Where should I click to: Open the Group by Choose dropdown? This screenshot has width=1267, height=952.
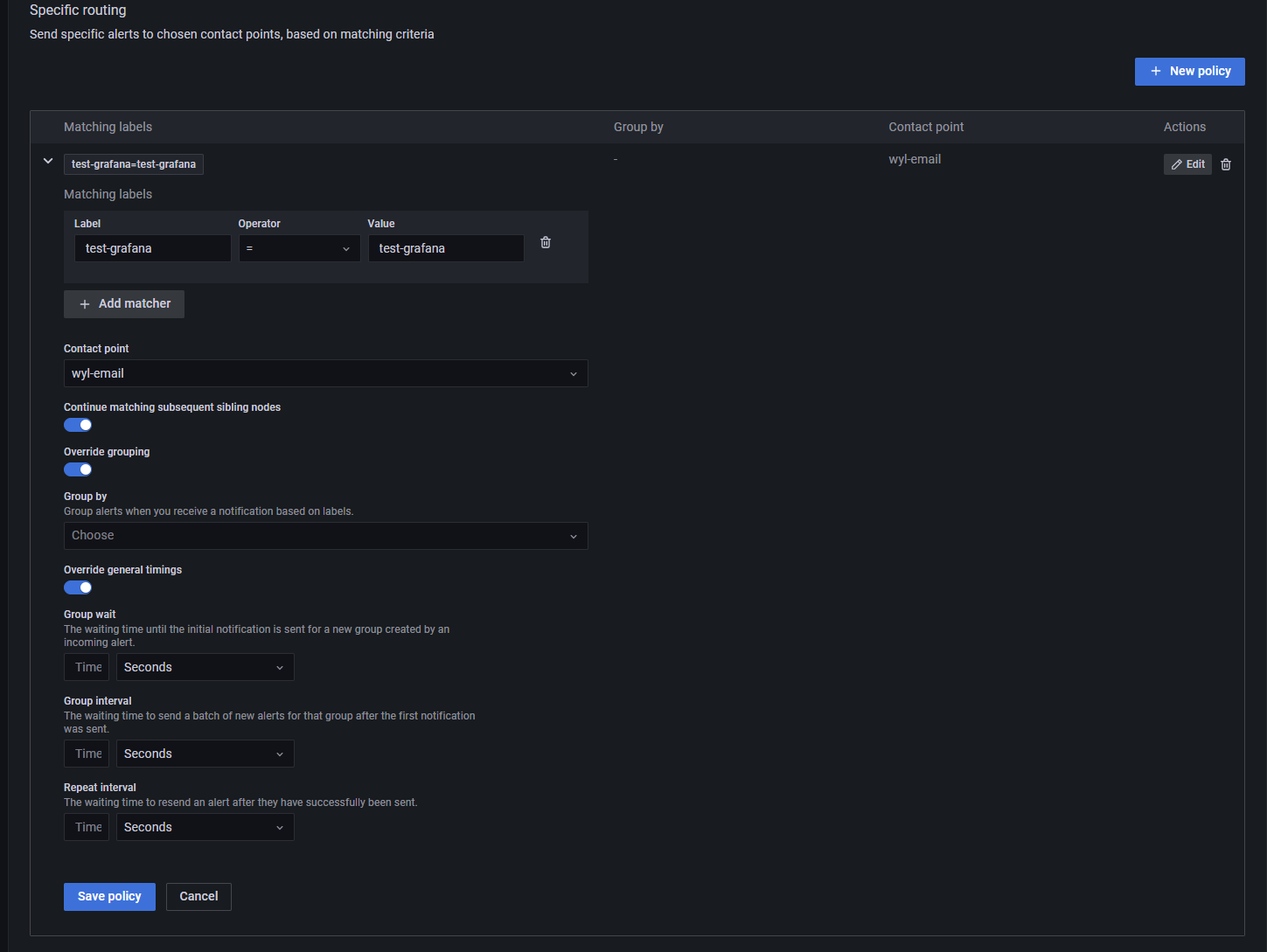click(325, 536)
